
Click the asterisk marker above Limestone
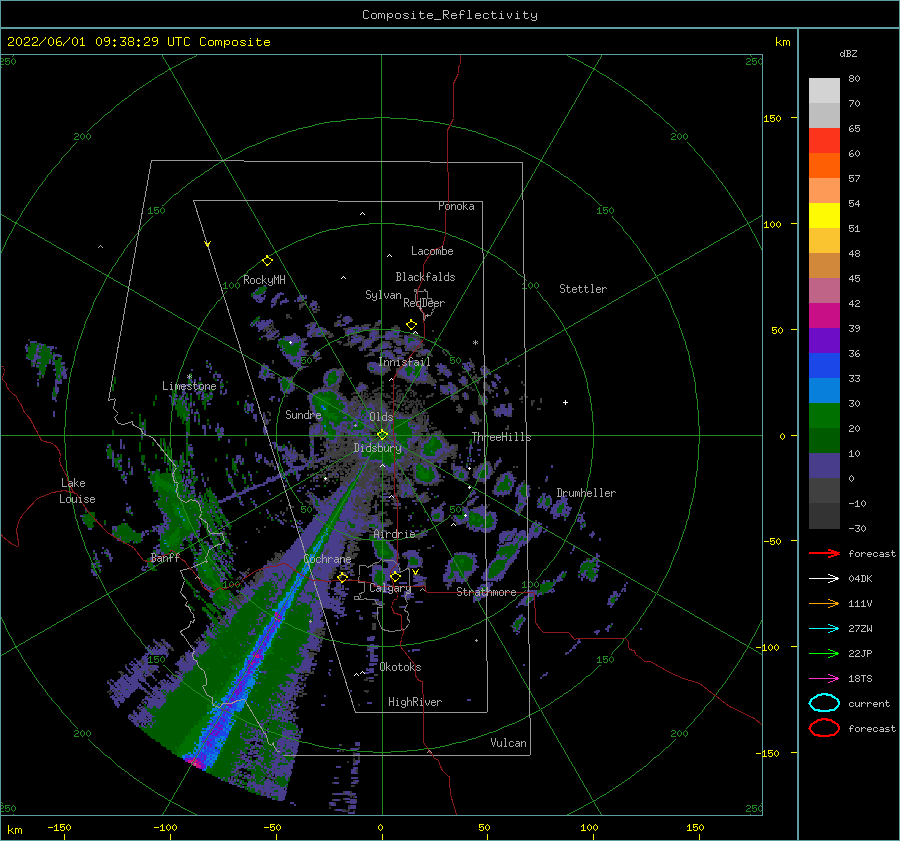[x=189, y=377]
